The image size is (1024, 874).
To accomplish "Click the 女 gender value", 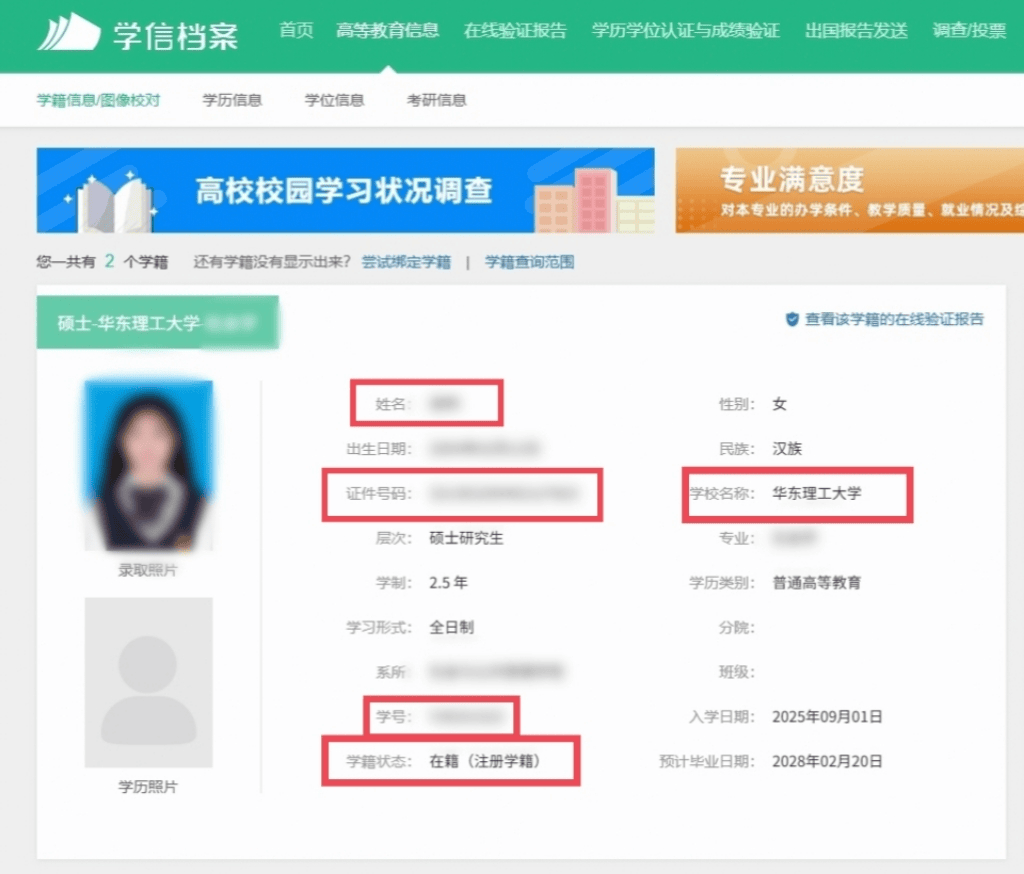I will (x=780, y=404).
